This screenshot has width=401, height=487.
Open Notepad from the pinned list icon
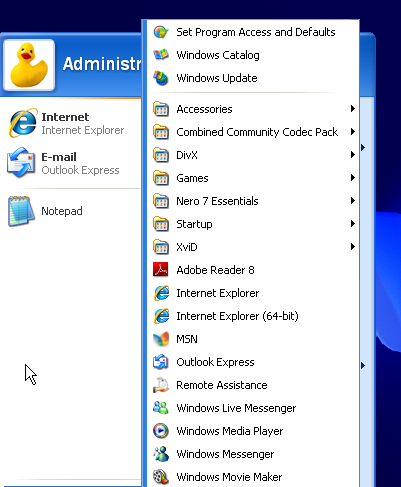click(21, 211)
